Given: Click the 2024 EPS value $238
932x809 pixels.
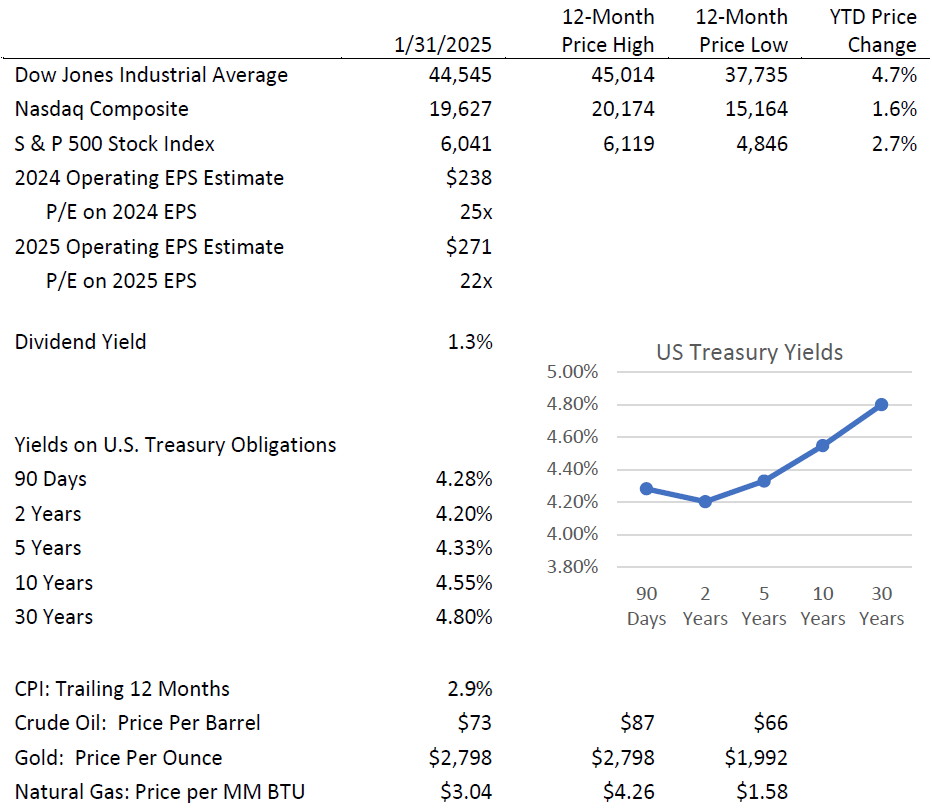Looking at the screenshot, I should click(469, 178).
